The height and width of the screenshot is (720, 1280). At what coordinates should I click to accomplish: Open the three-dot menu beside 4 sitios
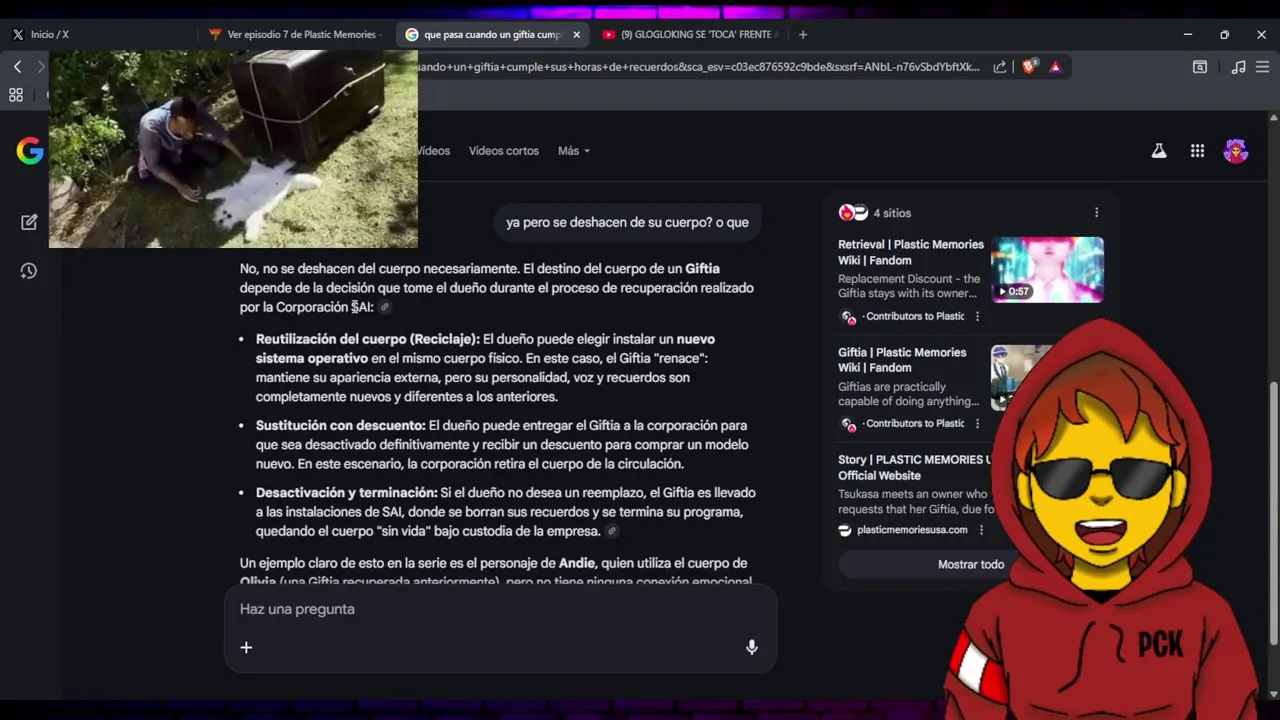[x=1096, y=213]
